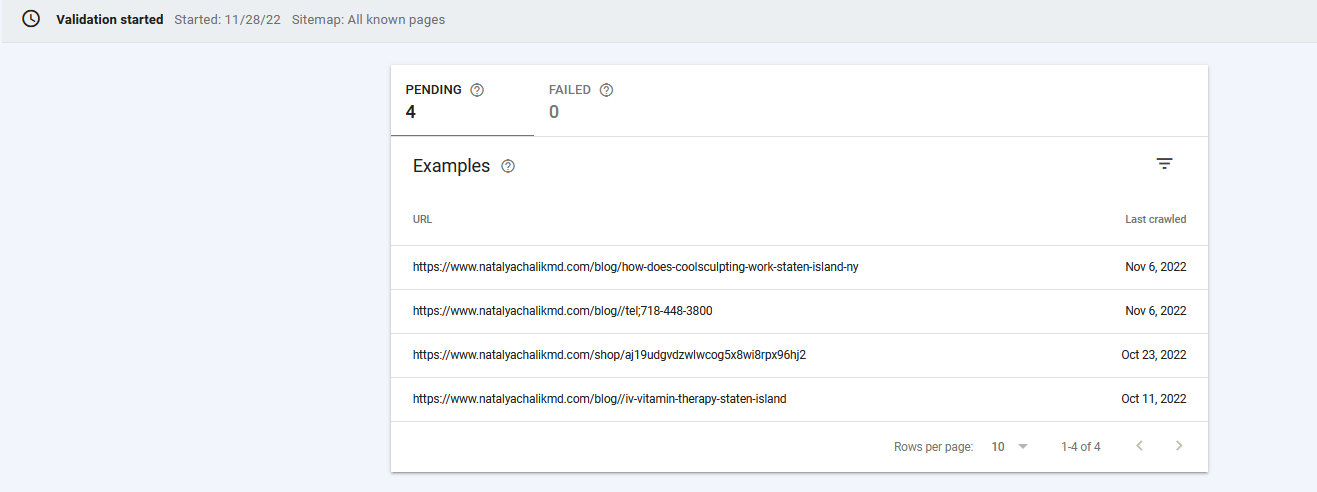Go to previous page with left chevron
Image resolution: width=1317 pixels, height=492 pixels.
pos(1139,446)
